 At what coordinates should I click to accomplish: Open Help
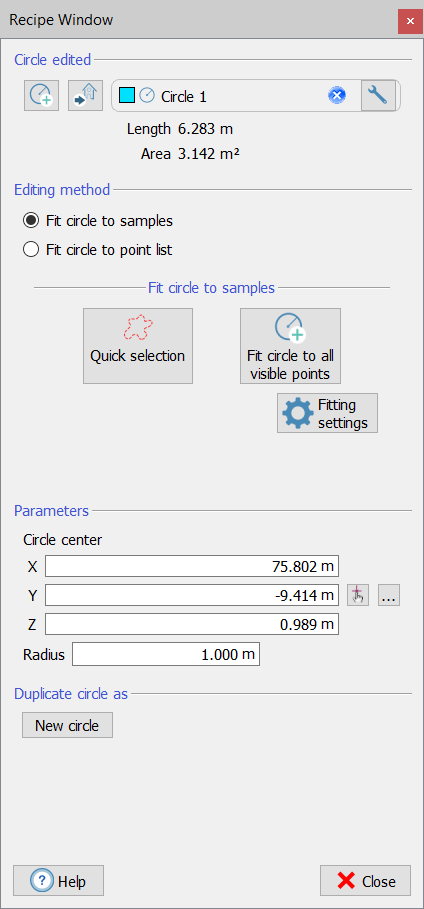[59, 881]
